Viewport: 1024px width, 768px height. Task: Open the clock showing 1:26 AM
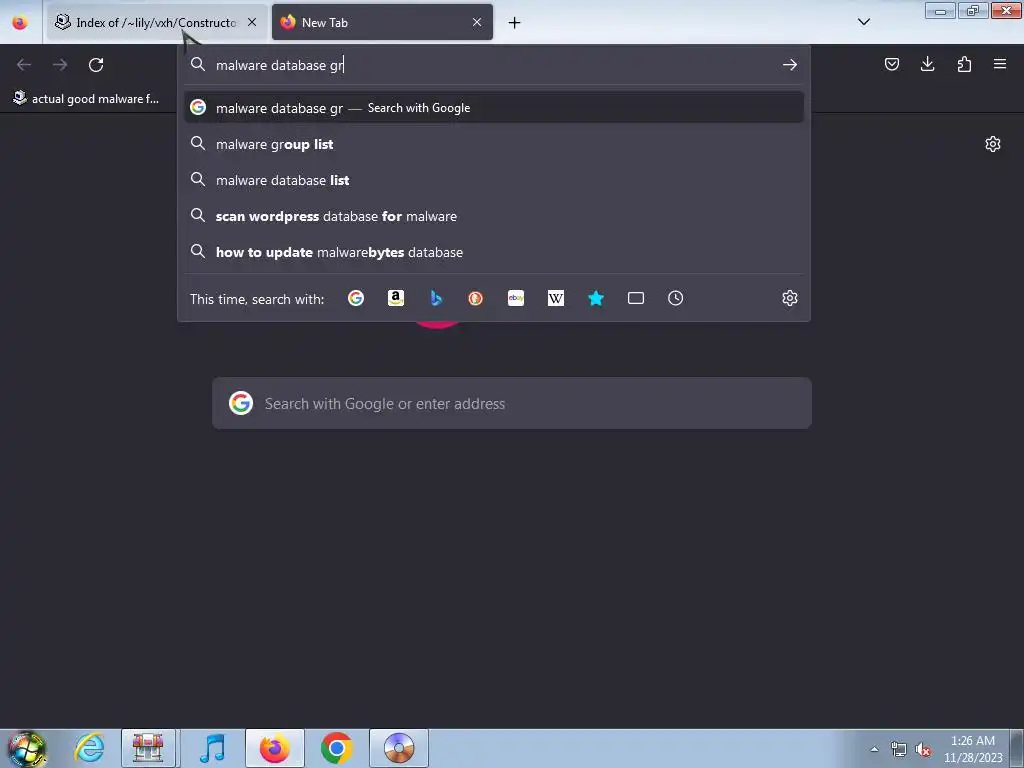coord(972,749)
